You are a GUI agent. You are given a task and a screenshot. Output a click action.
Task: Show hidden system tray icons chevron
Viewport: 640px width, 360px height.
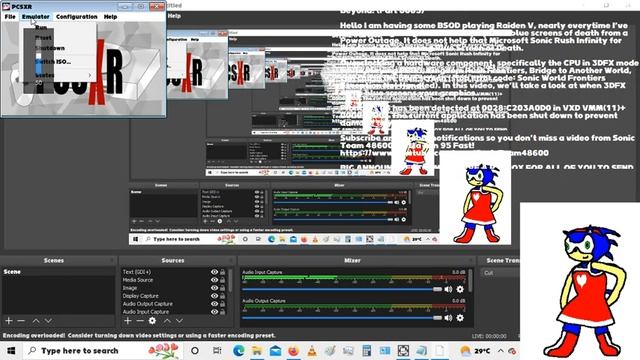point(500,351)
